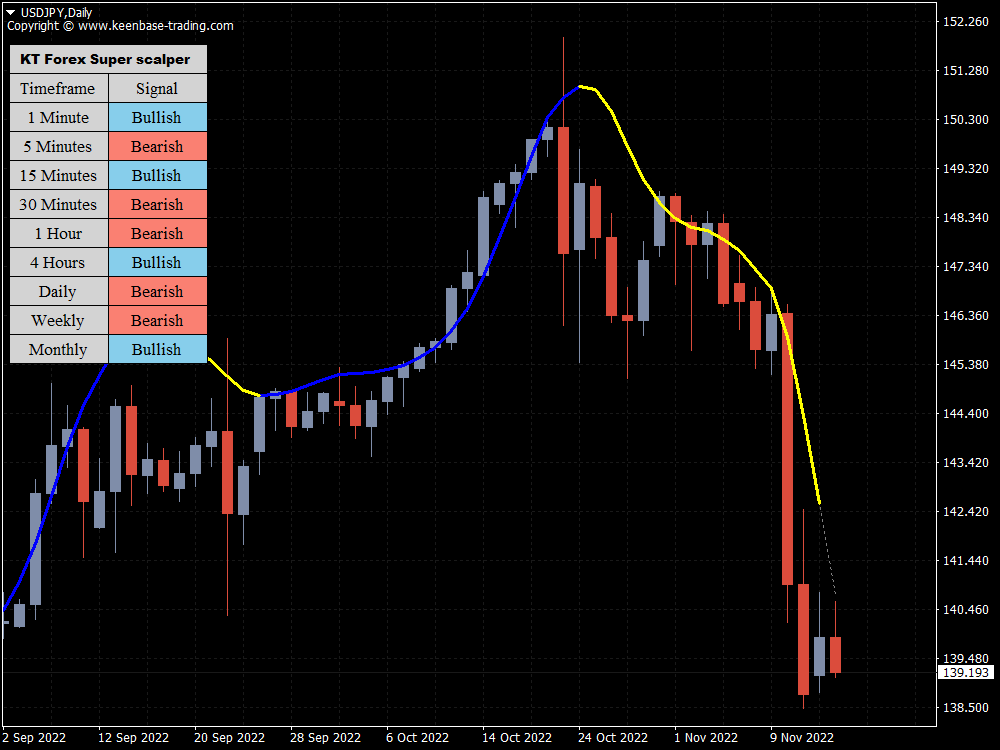This screenshot has width=1000, height=750.
Task: Click the USDJPY,Daily chart title
Action: coord(56,12)
